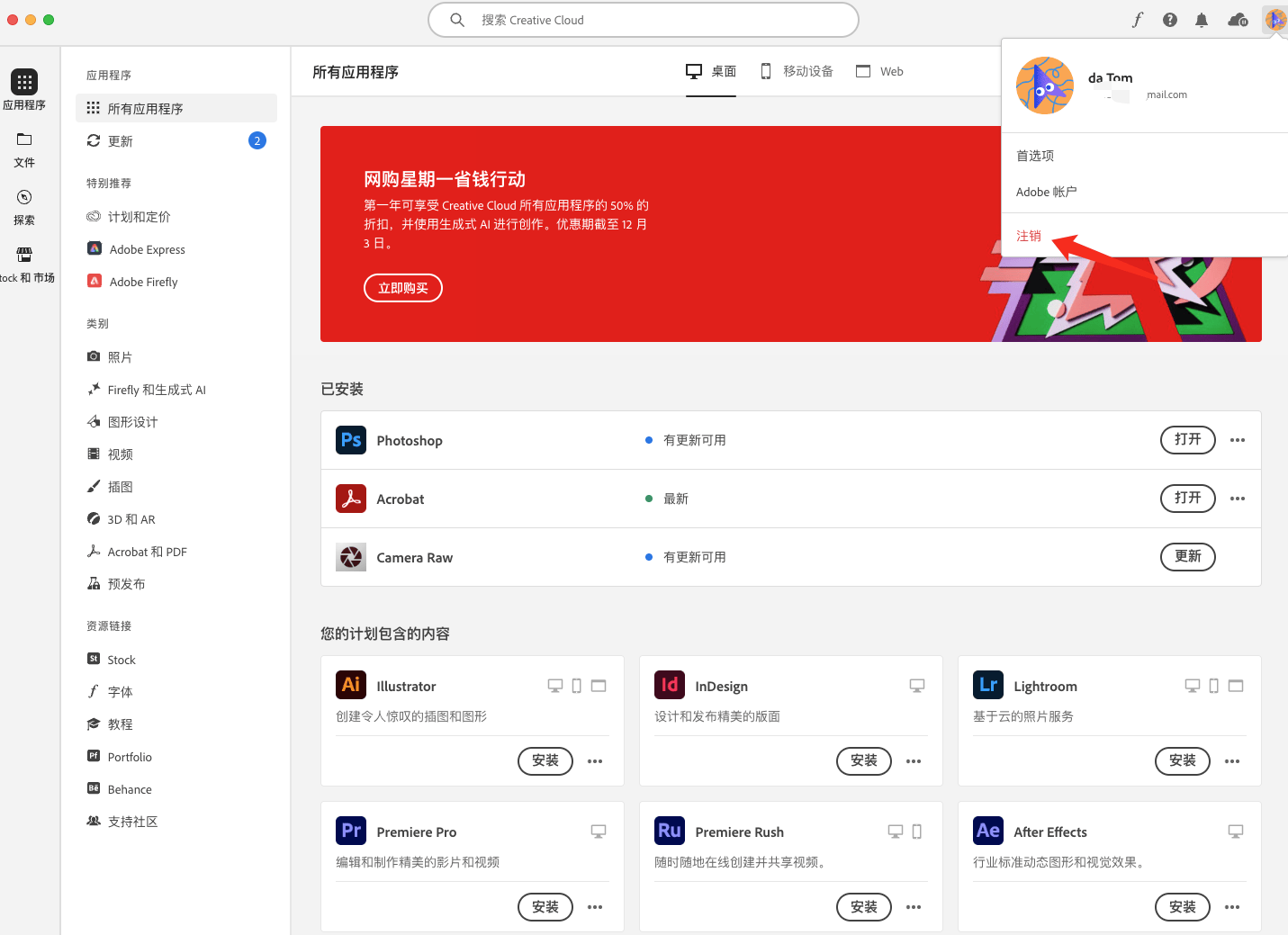
Task: Select the 照片 category
Action: (x=176, y=357)
